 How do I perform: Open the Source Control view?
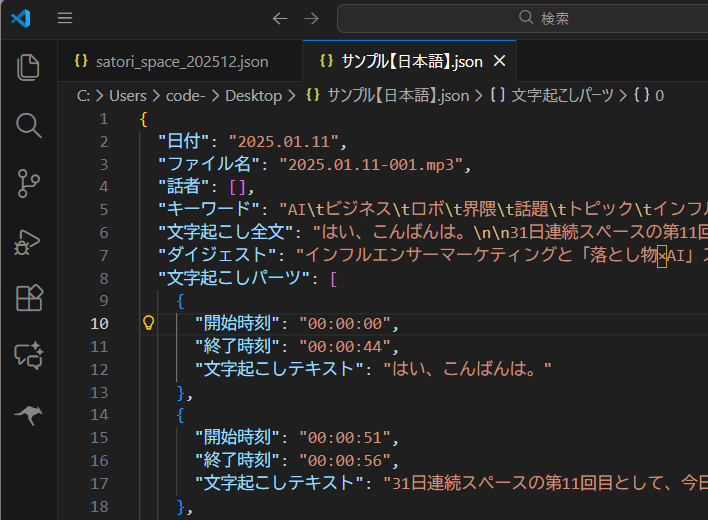click(28, 183)
